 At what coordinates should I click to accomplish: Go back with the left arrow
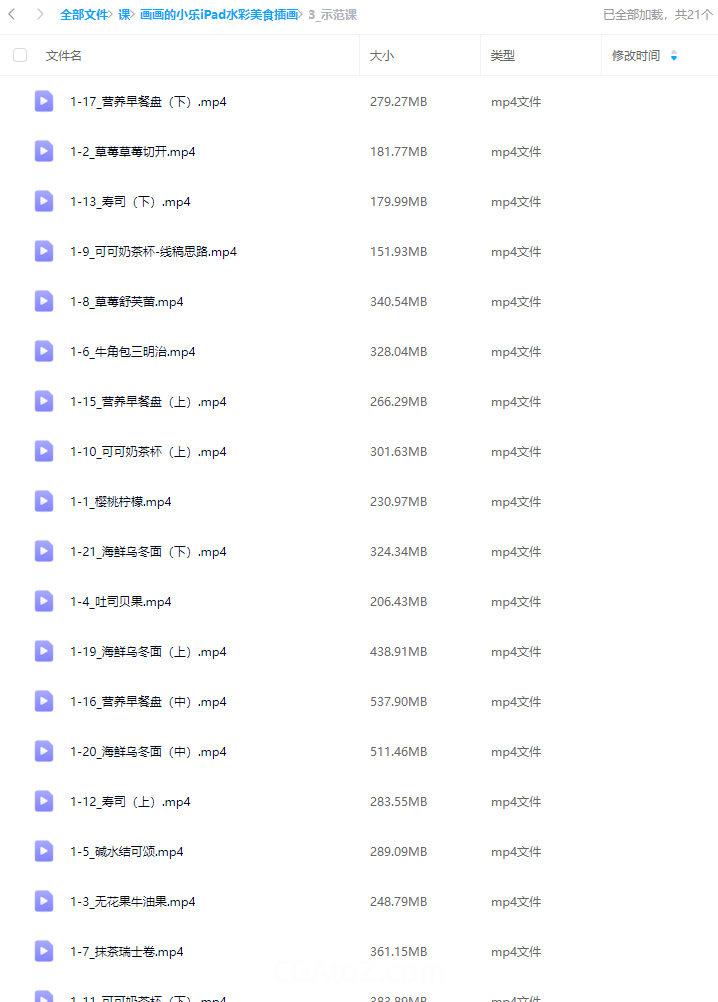11,14
